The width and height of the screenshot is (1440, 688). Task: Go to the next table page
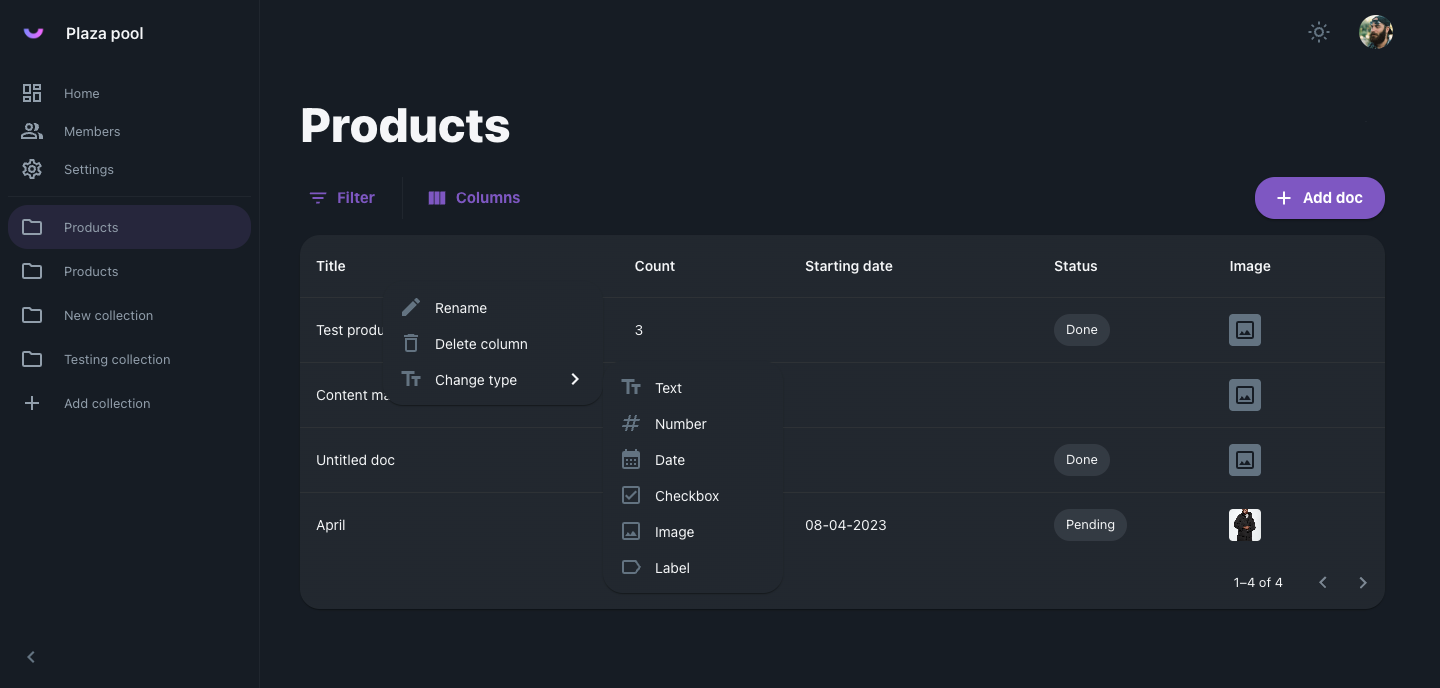(1362, 582)
